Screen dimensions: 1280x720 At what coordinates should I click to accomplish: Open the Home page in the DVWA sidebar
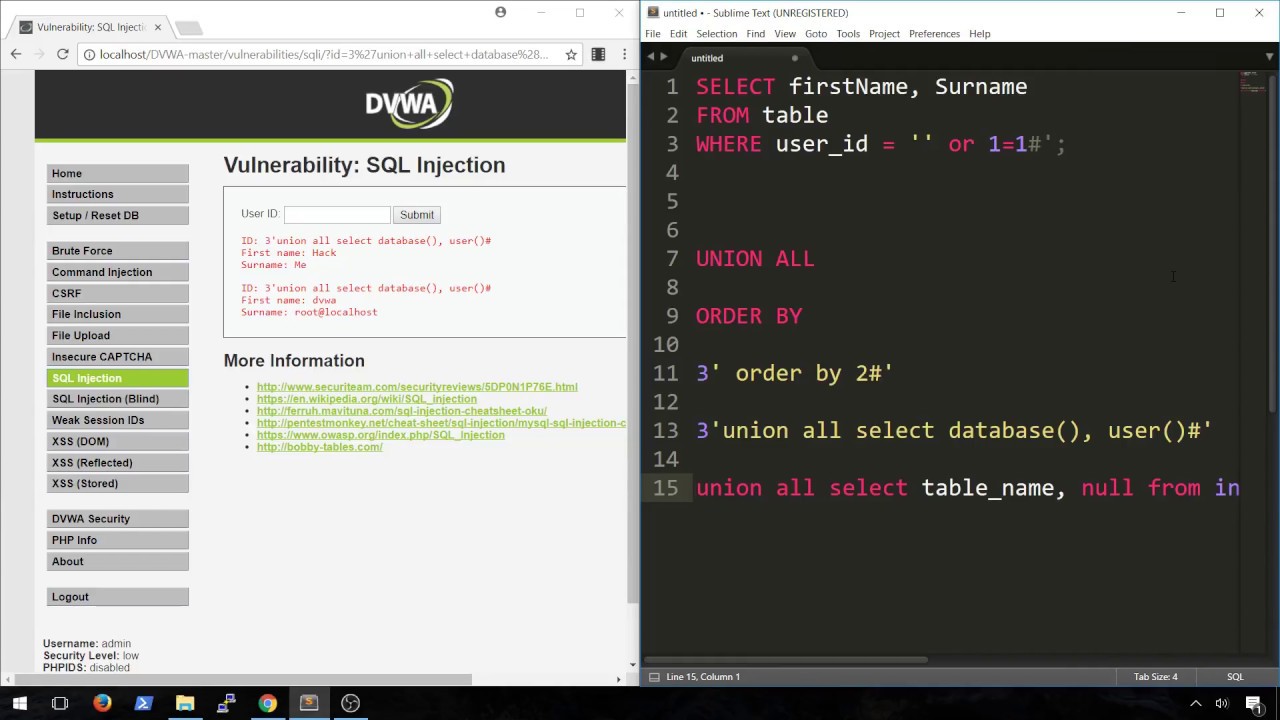(x=117, y=173)
